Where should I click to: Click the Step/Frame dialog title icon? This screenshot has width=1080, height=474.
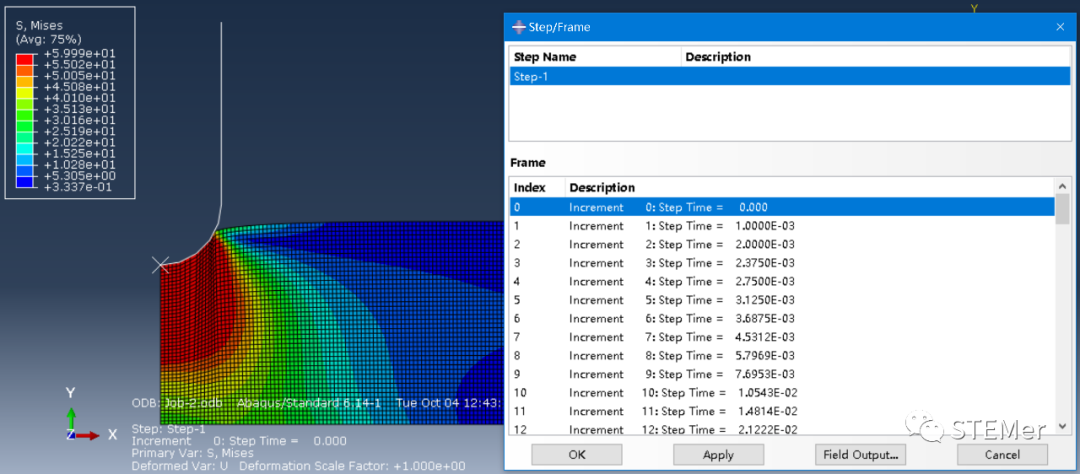(519, 28)
